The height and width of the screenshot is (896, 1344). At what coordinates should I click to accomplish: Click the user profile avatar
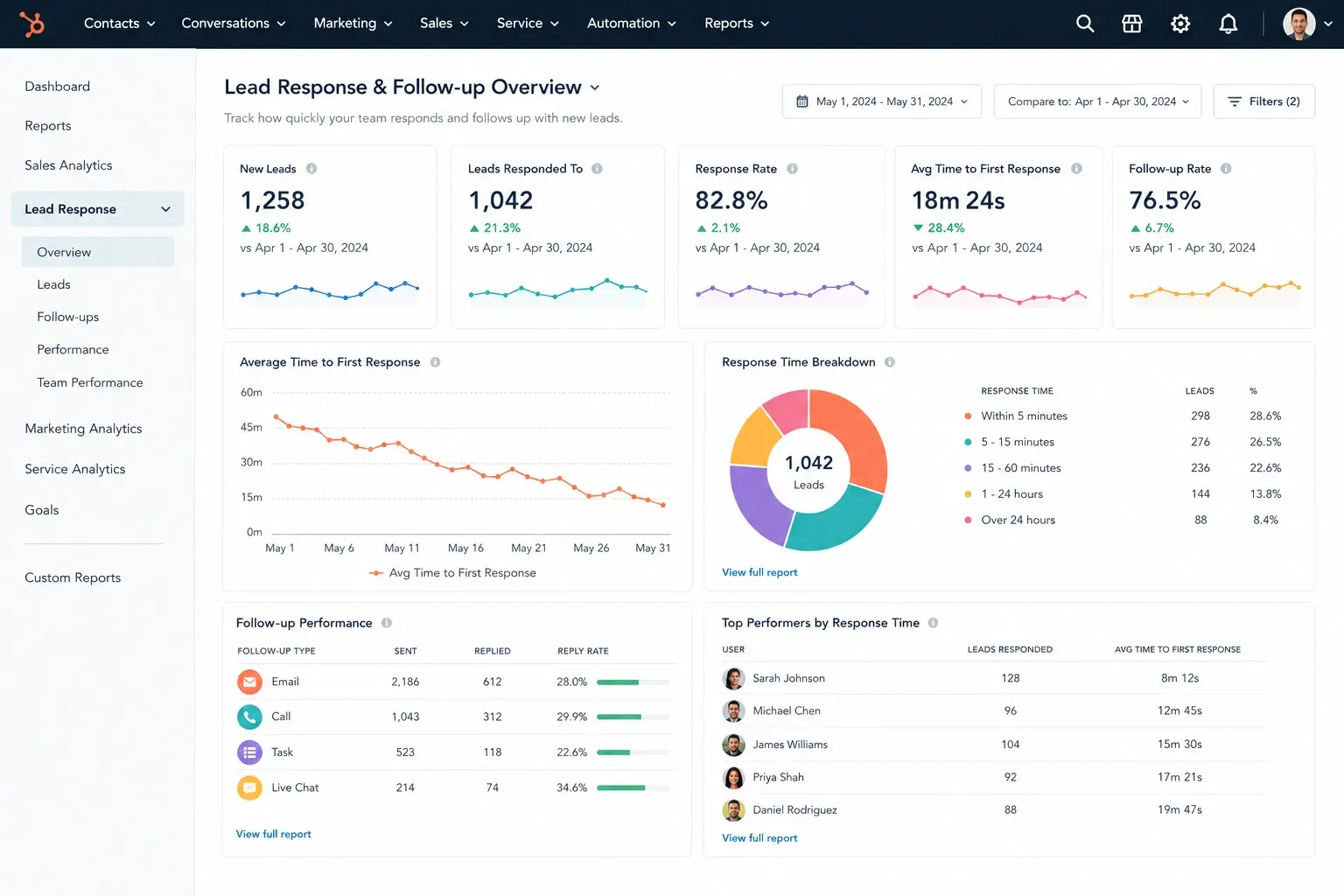pos(1299,24)
